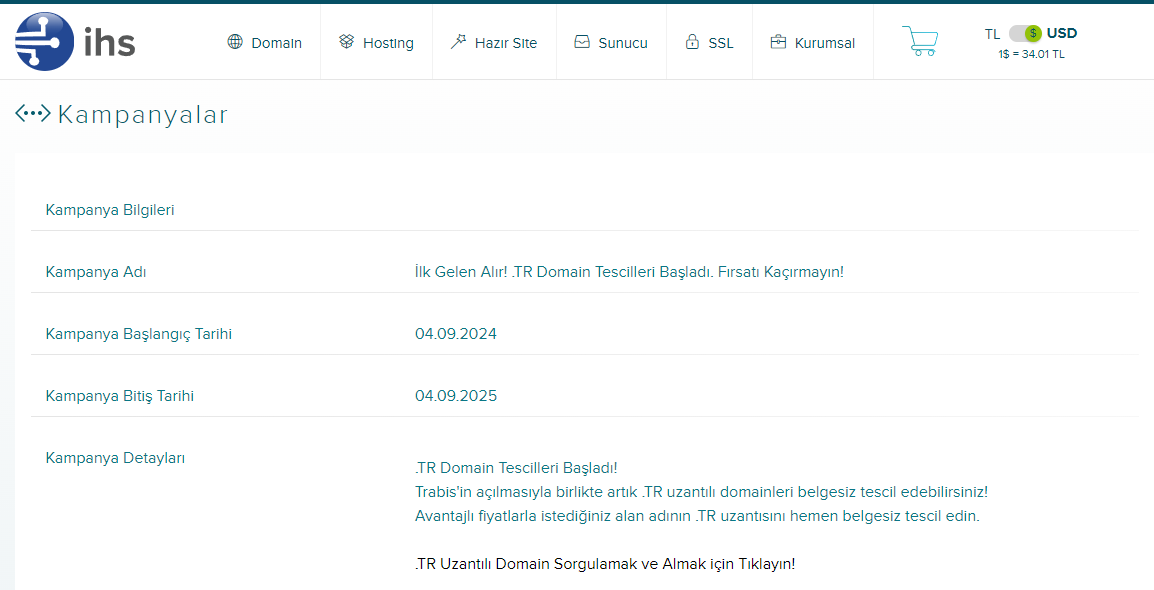Open the shopping cart
The height and width of the screenshot is (590, 1154).
(x=920, y=41)
